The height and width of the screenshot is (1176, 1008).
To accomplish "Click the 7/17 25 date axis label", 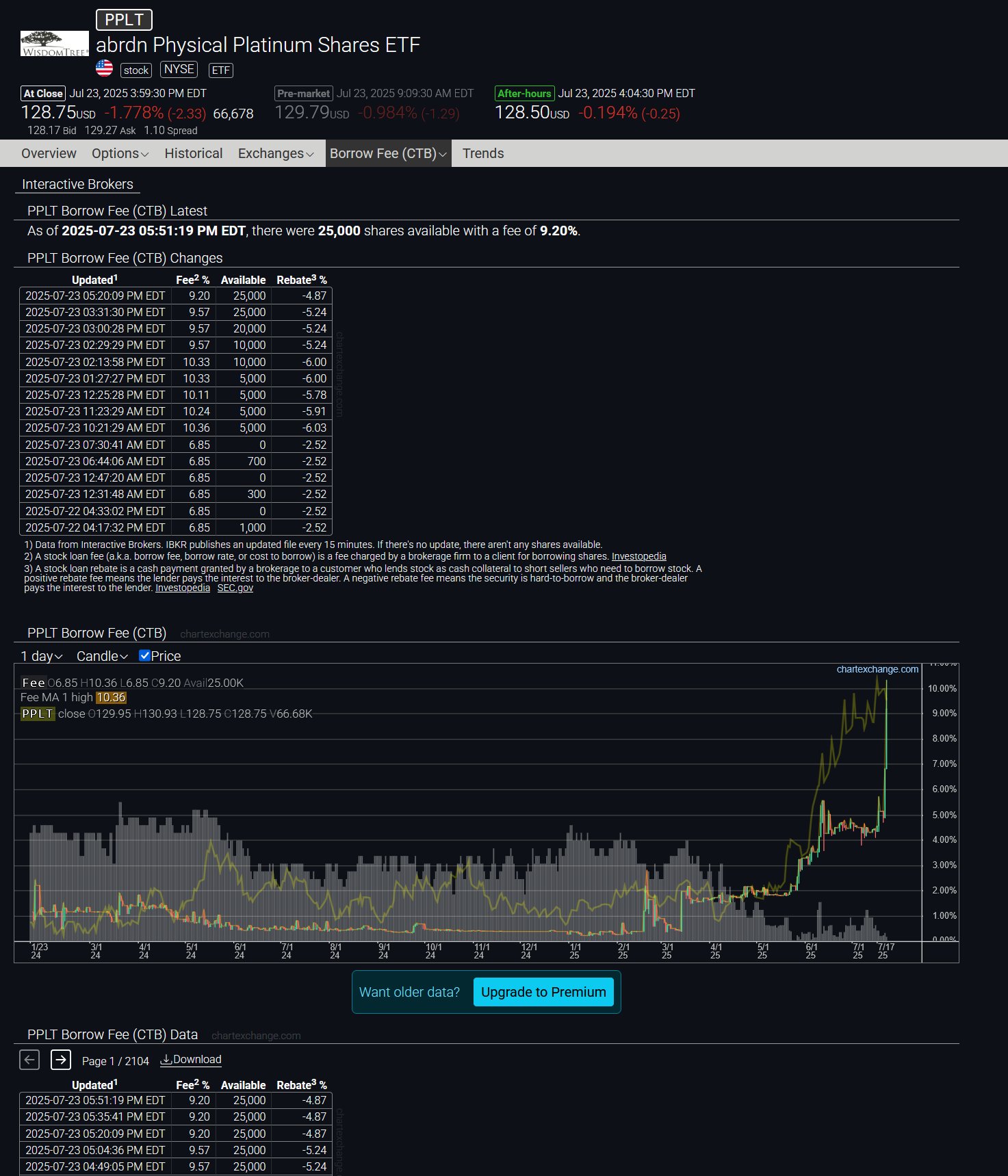I will click(886, 951).
